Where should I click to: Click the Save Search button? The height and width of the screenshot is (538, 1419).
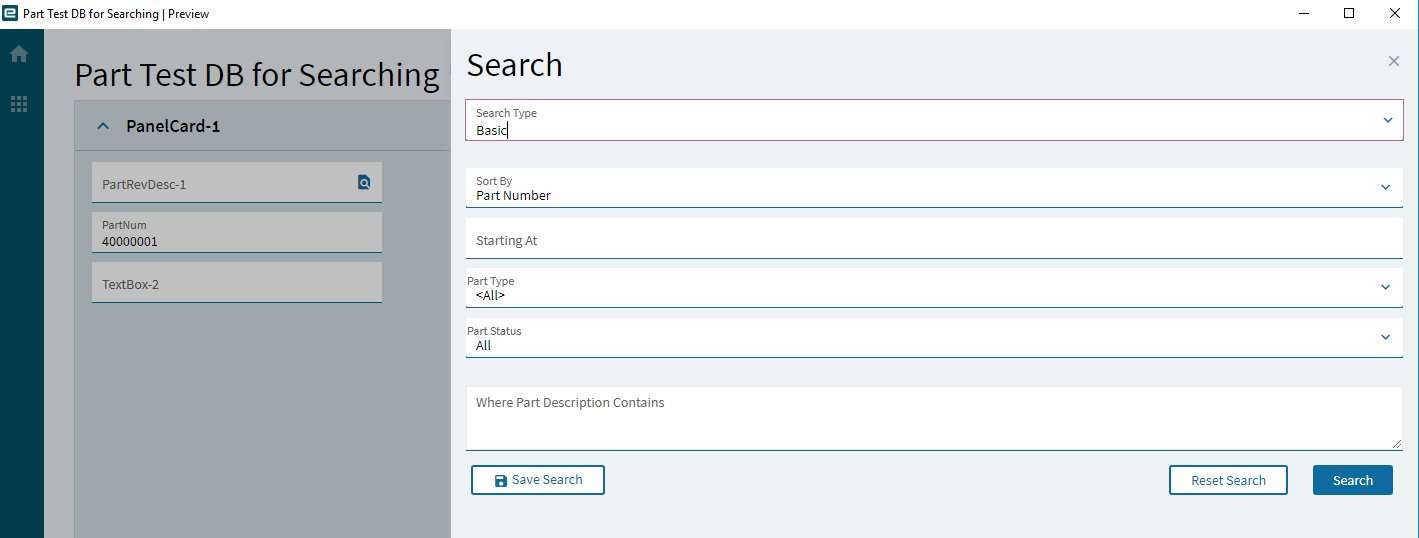(538, 480)
